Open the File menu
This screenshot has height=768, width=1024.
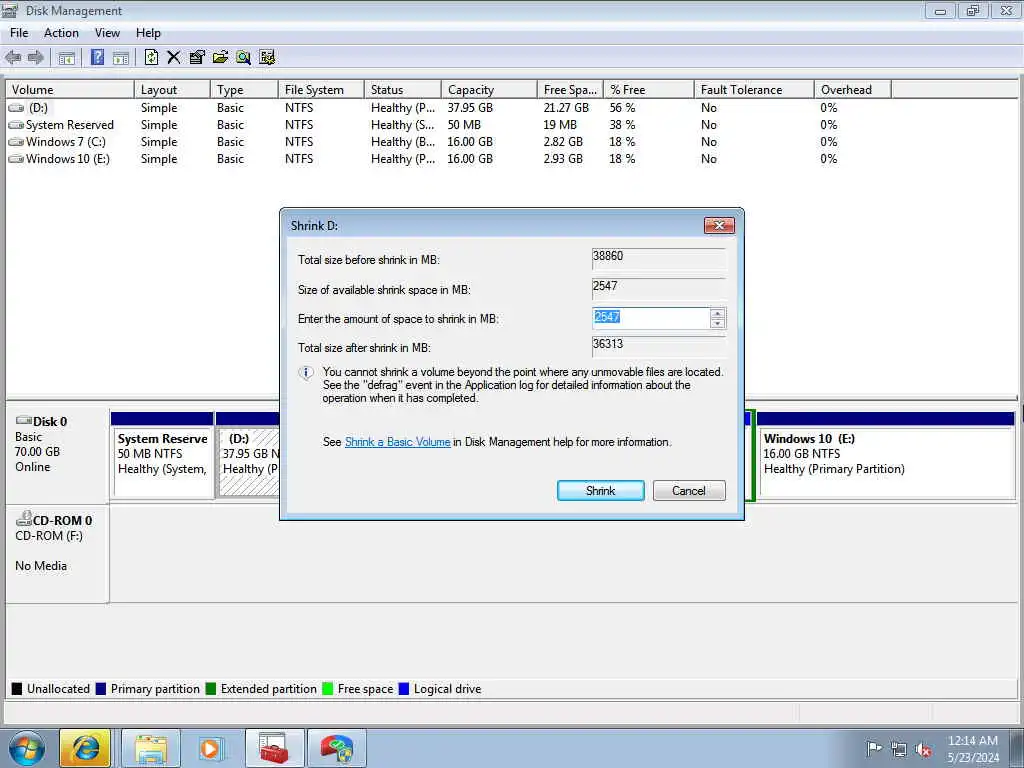[19, 33]
